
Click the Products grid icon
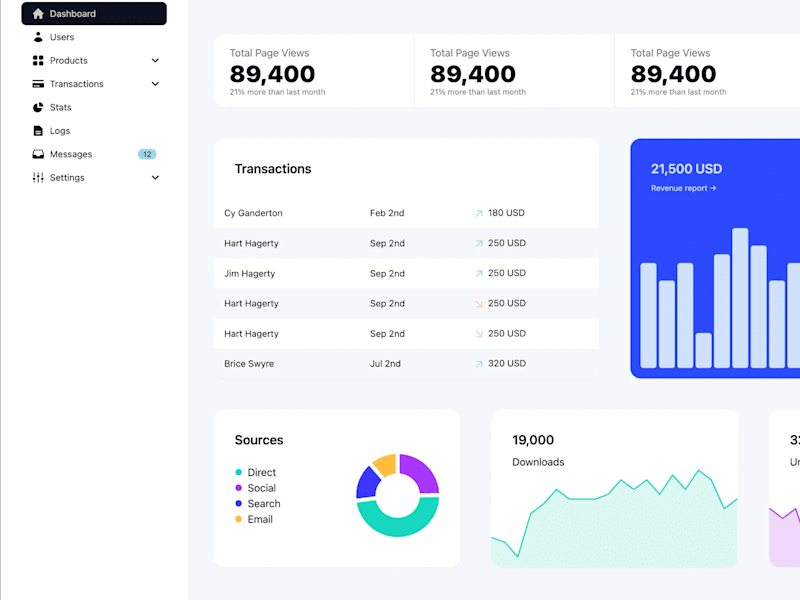click(x=38, y=61)
